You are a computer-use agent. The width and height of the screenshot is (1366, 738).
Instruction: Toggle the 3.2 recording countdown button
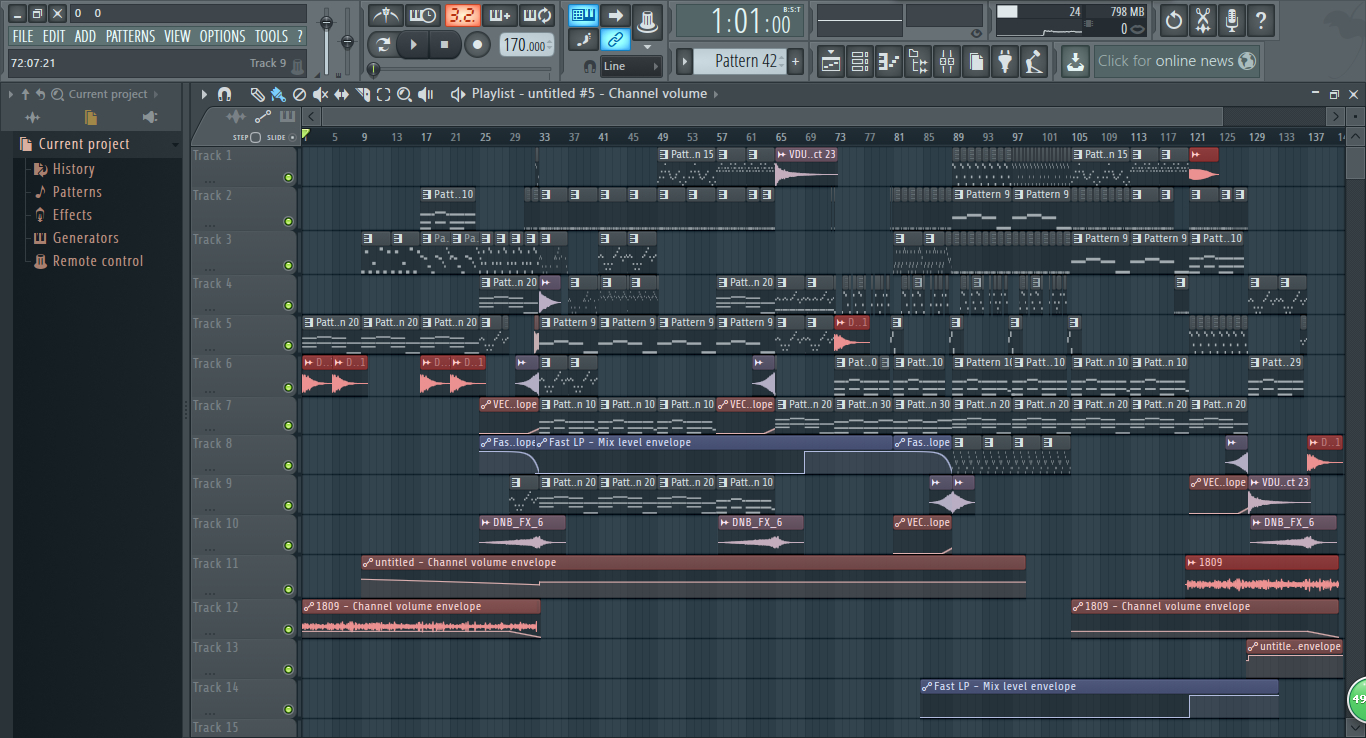[x=462, y=15]
